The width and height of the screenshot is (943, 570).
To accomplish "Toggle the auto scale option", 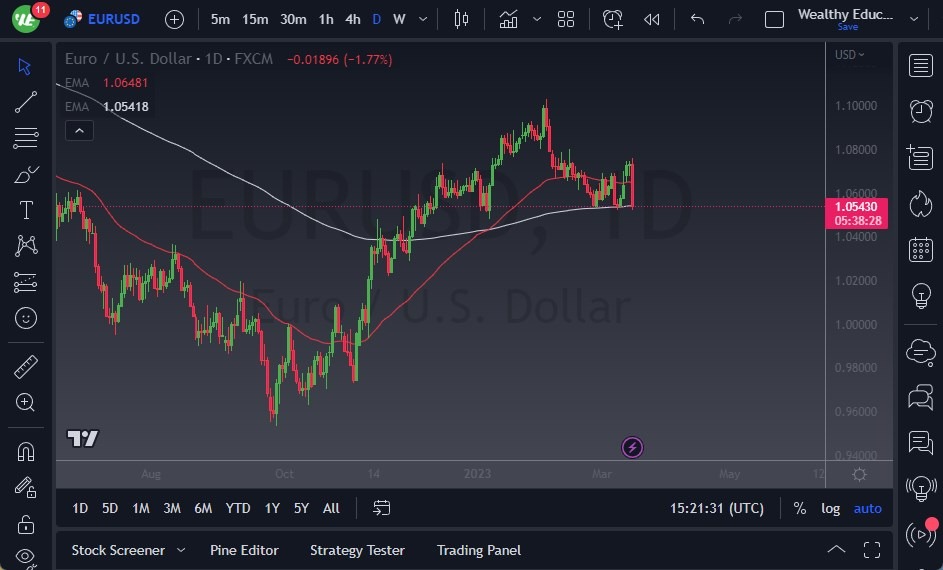I will tap(867, 508).
